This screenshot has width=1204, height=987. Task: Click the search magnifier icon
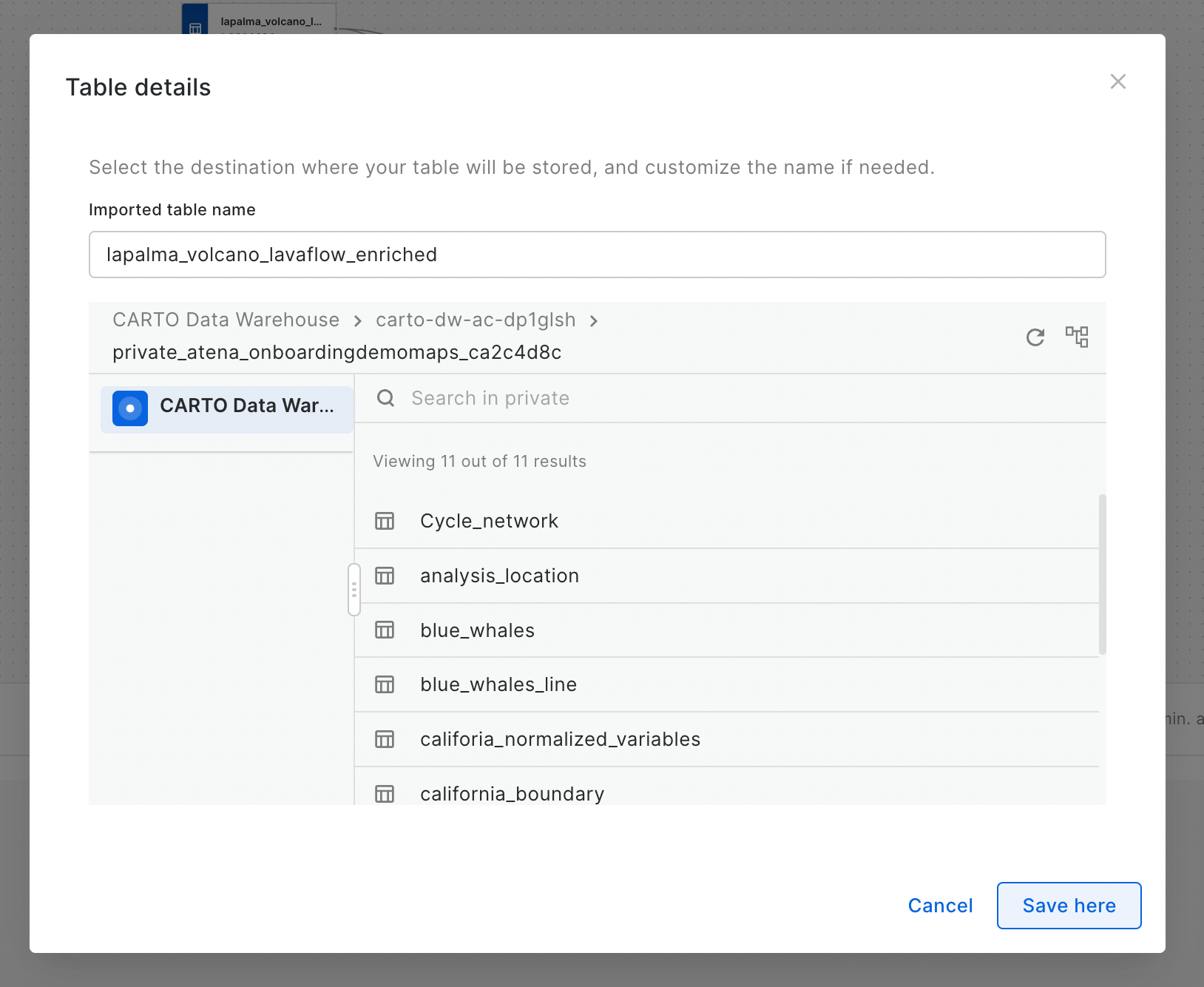(x=385, y=398)
